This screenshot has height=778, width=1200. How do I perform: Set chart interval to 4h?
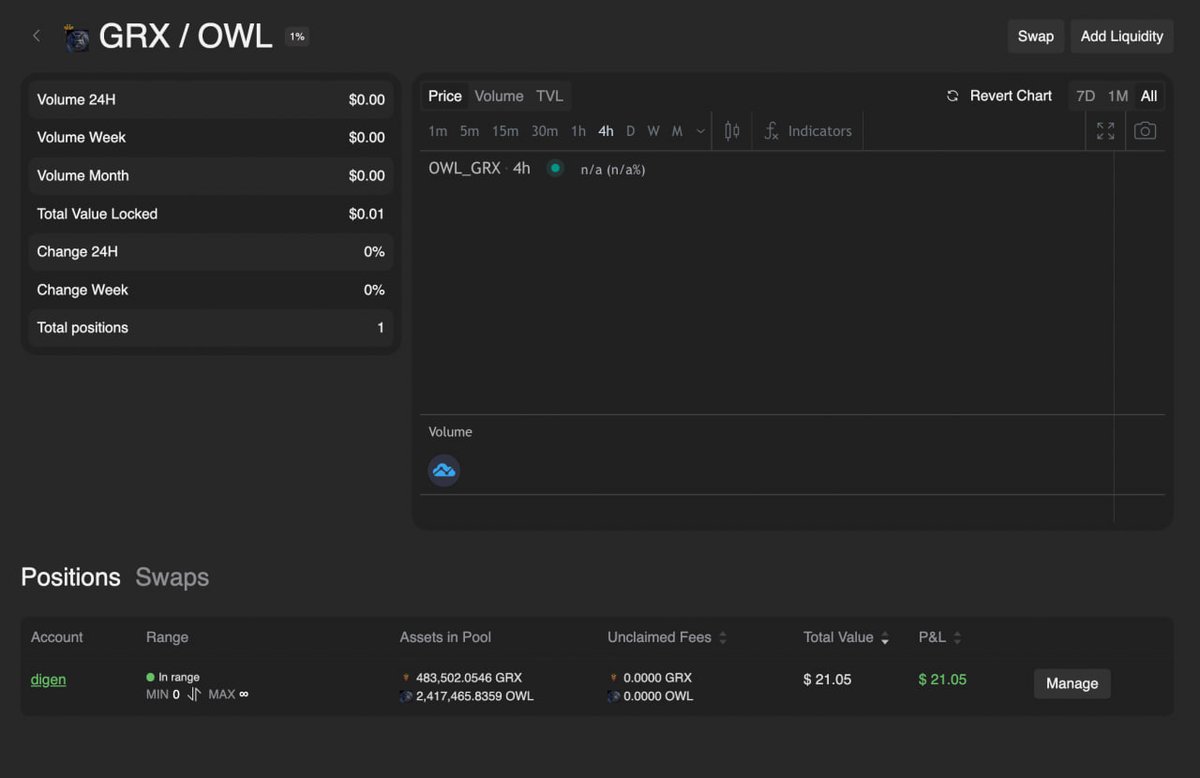606,131
